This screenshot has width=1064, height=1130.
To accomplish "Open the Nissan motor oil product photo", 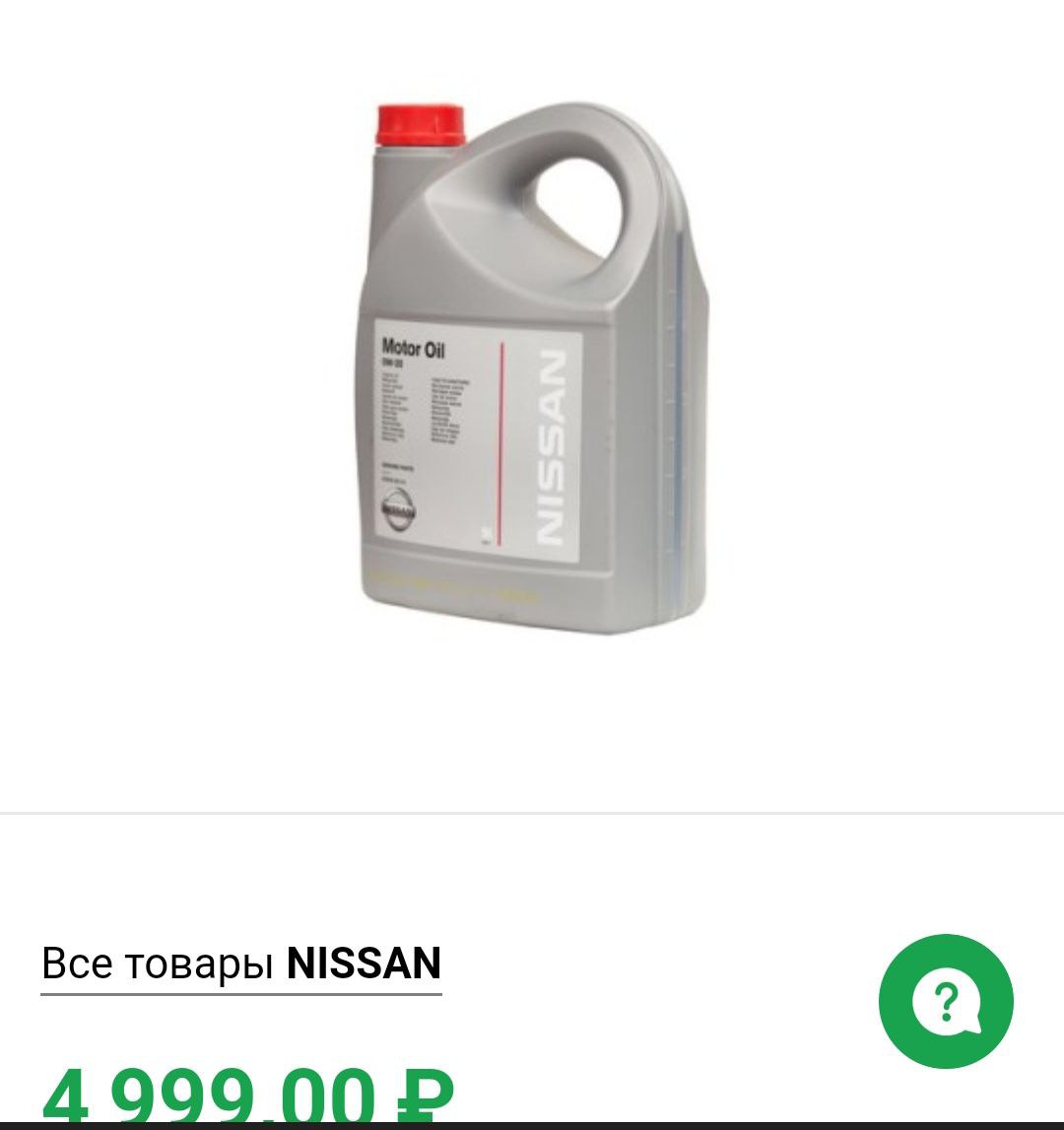I will (x=534, y=368).
